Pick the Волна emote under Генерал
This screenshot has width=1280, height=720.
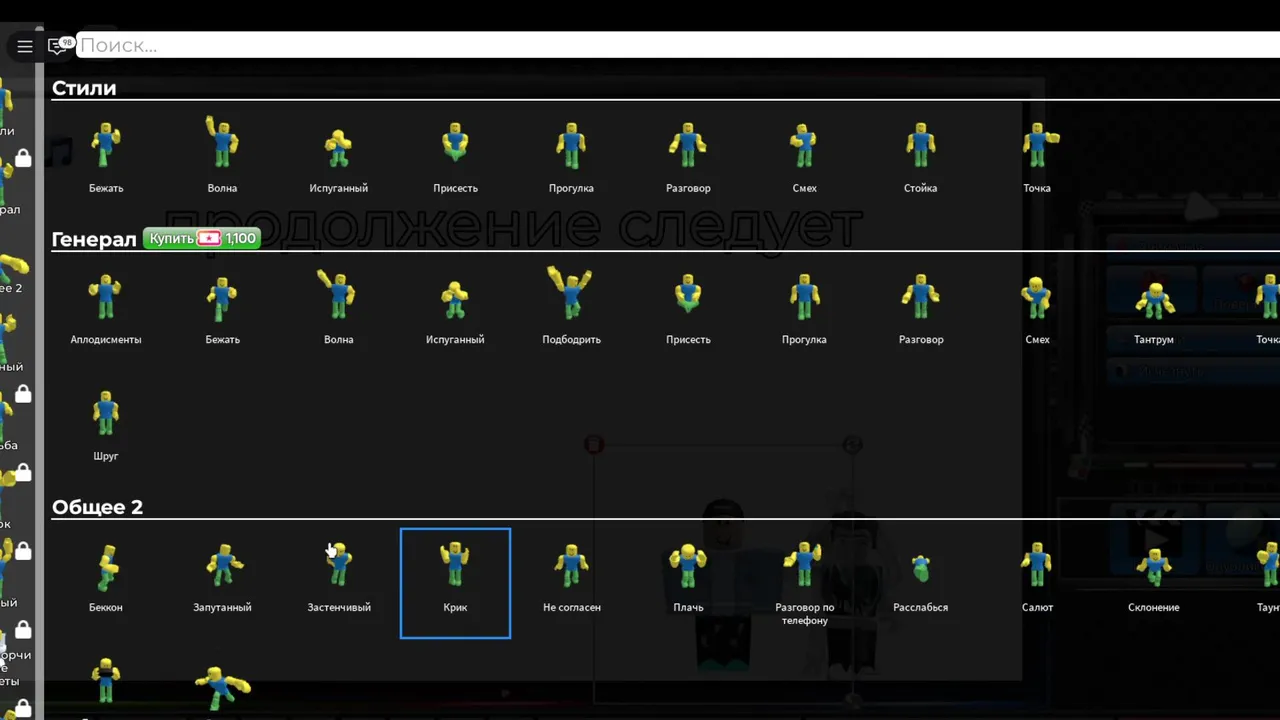tap(339, 306)
